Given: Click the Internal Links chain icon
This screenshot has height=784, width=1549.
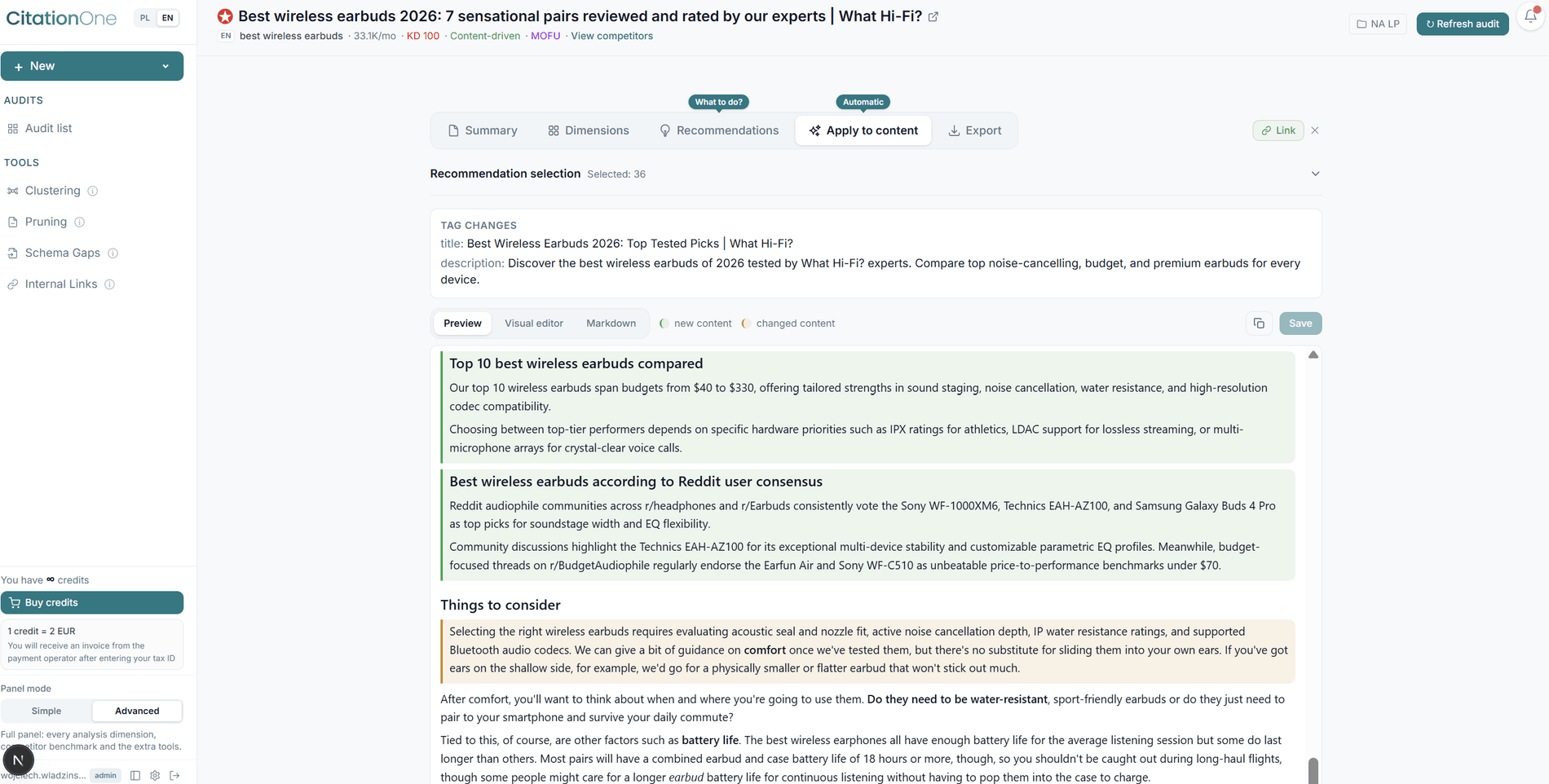Looking at the screenshot, I should coord(13,284).
